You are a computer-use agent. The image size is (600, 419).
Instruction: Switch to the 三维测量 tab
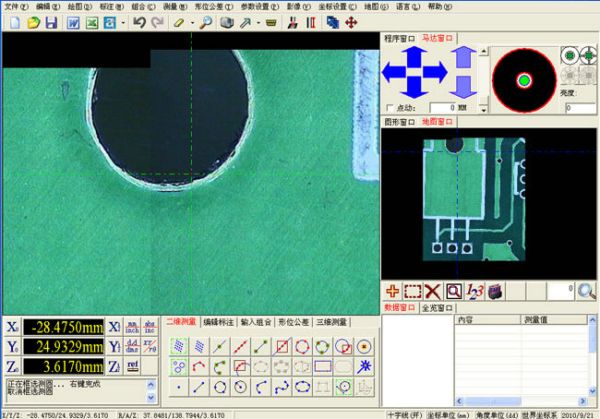(x=331, y=322)
